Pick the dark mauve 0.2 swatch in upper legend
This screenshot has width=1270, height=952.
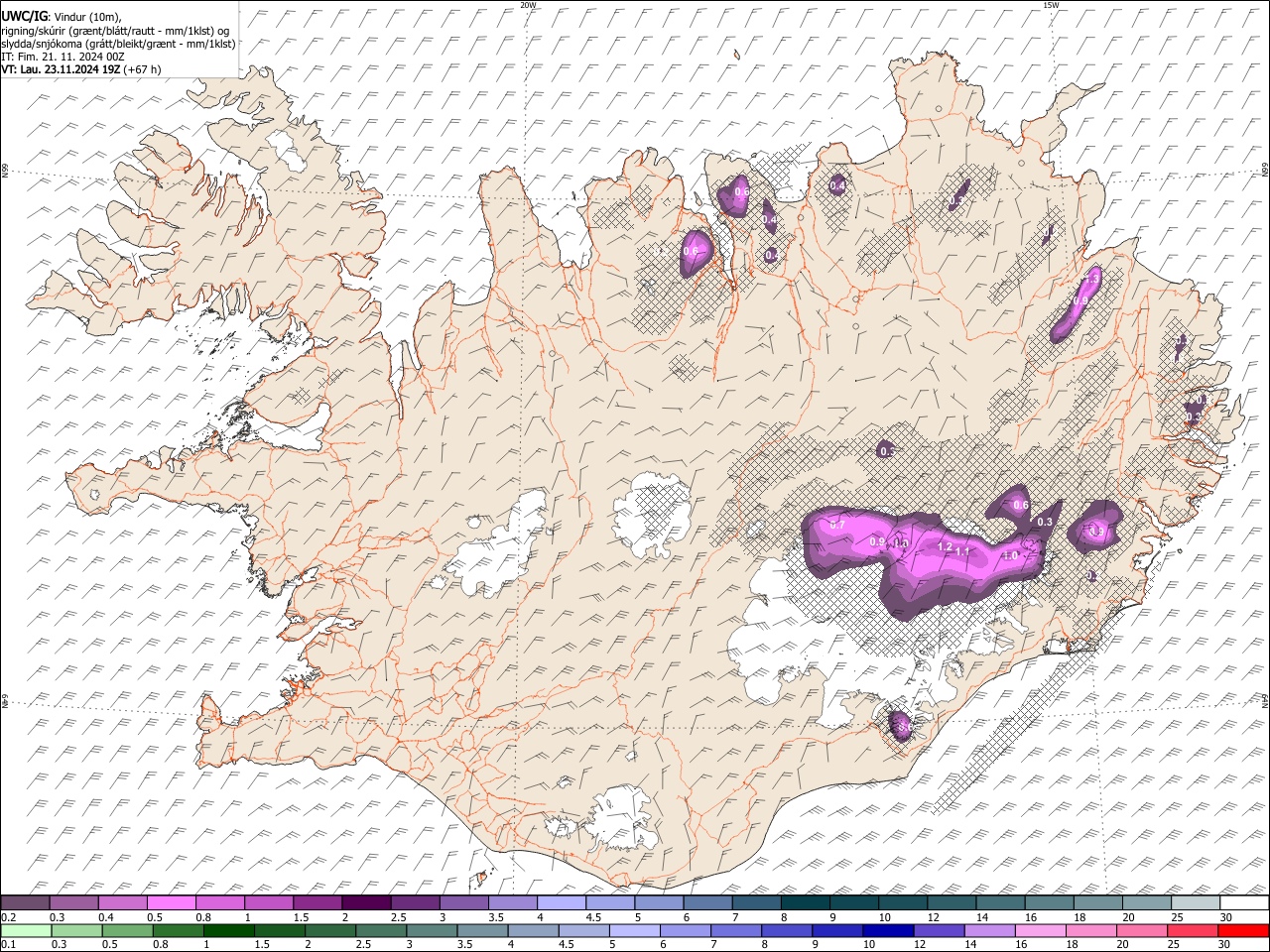(26, 903)
